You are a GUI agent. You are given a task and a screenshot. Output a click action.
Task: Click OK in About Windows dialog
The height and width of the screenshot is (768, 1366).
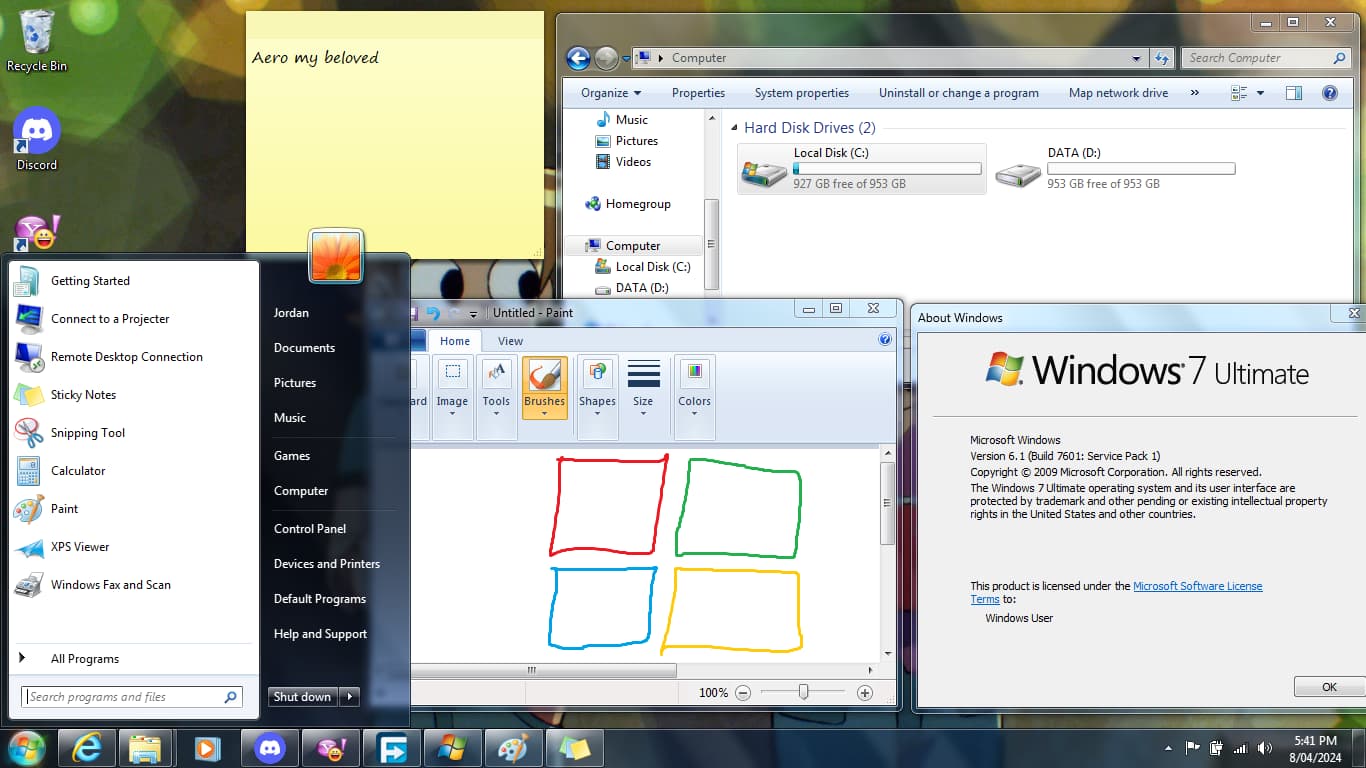tap(1329, 687)
